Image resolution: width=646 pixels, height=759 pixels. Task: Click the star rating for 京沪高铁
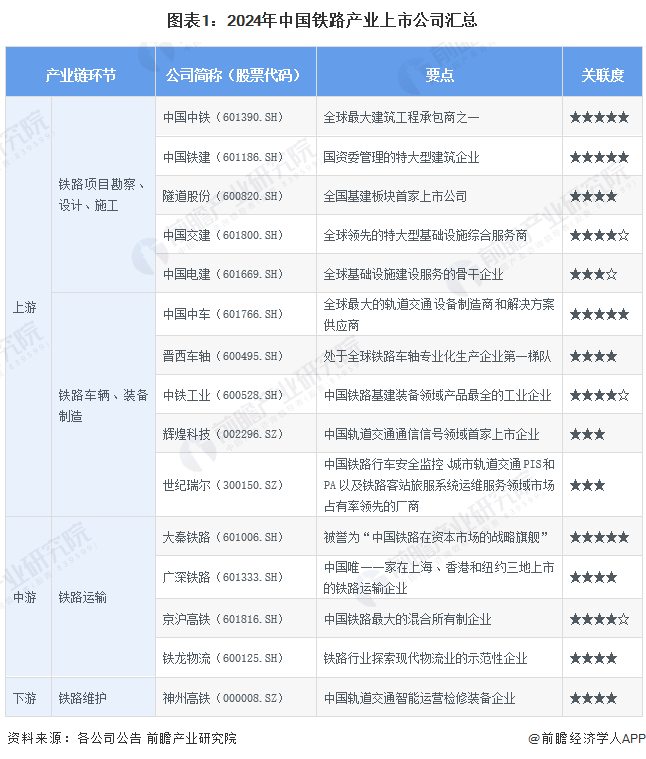coord(599,619)
